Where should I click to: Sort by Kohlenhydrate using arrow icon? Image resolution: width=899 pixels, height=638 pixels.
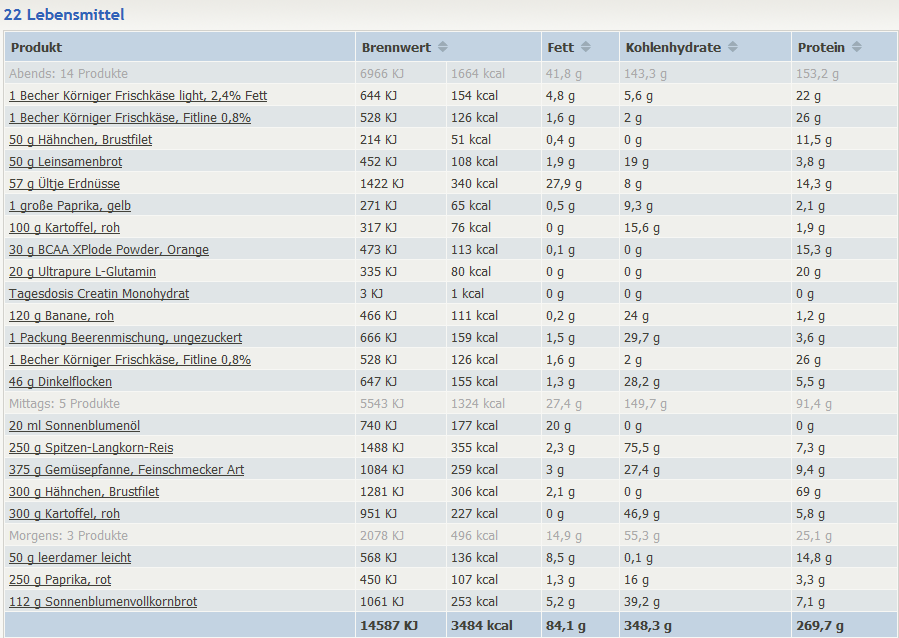[732, 47]
